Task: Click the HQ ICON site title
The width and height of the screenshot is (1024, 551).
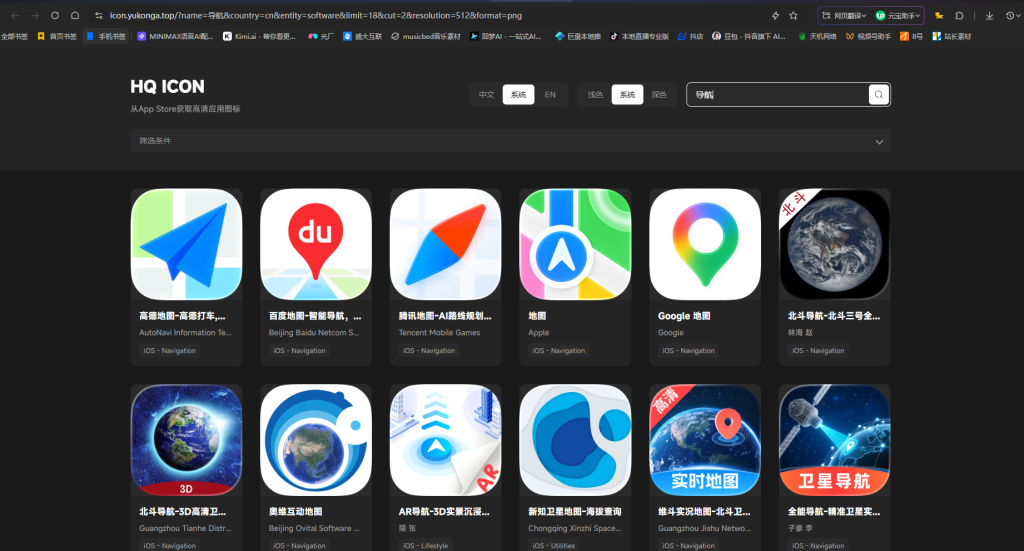Action: pyautogui.click(x=167, y=86)
